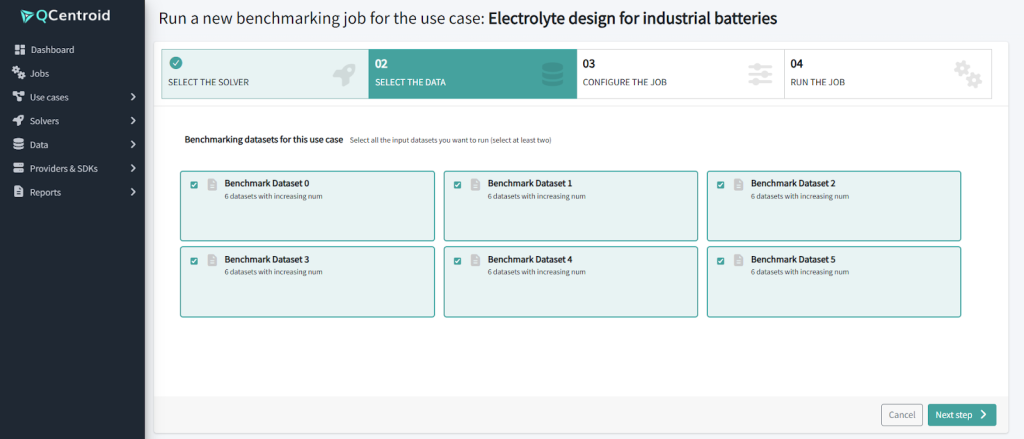Click the rocket icon in step 01
The image size is (1024, 439).
coord(343,74)
